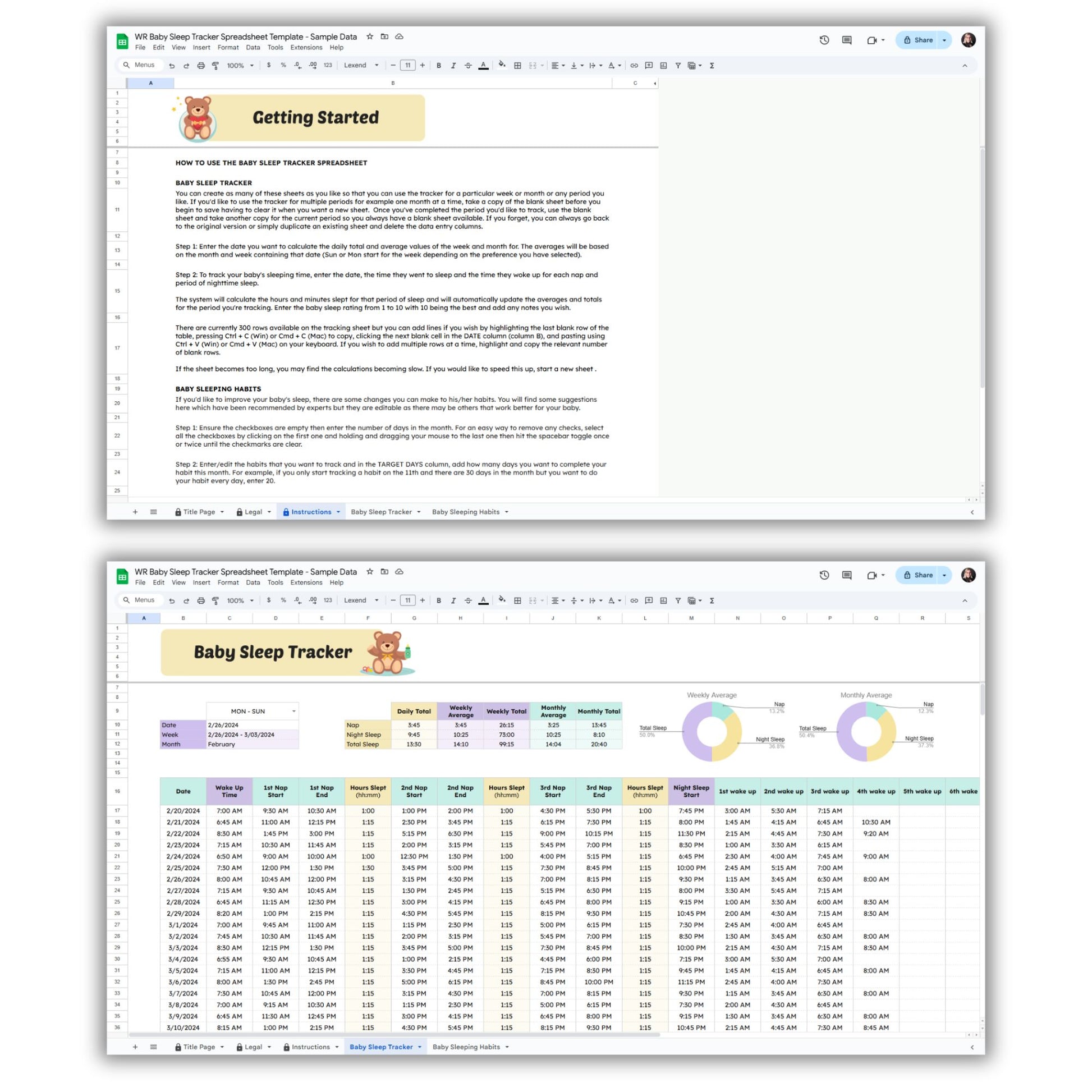
Task: Toggle italic in the bottom window toolbar
Action: point(453,600)
